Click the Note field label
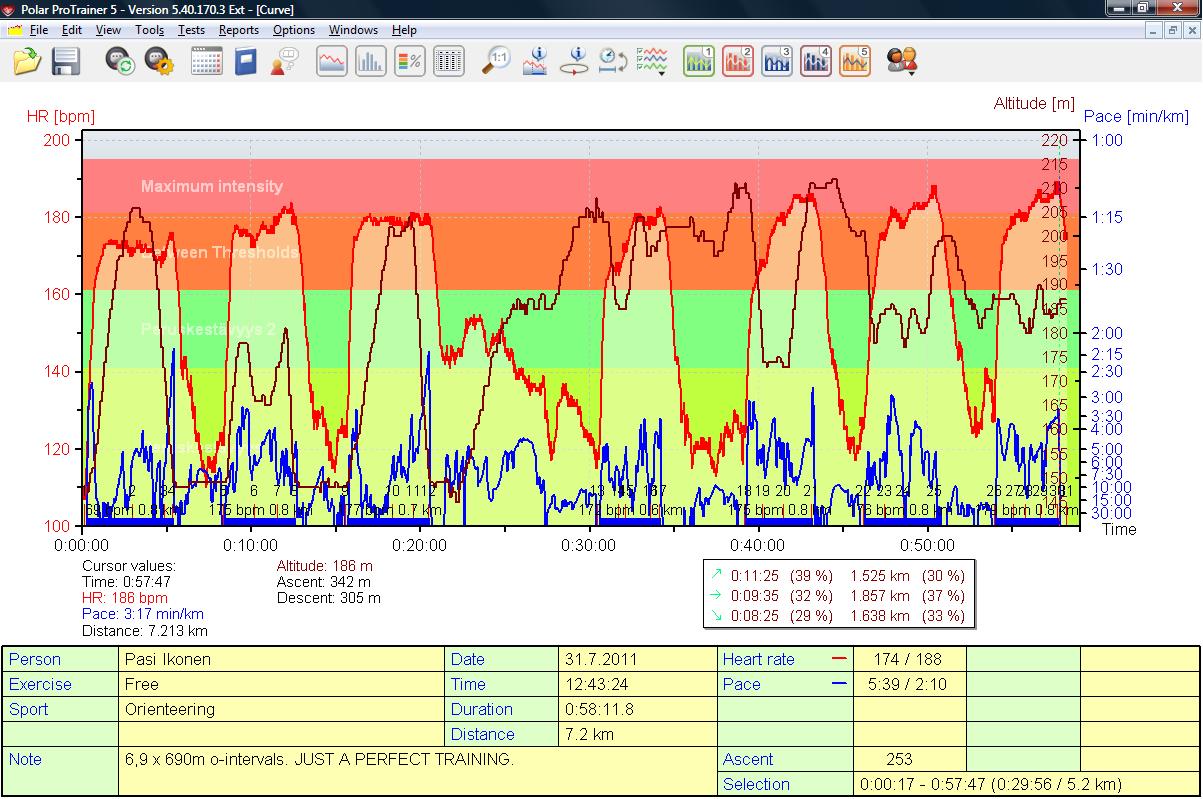 25,759
